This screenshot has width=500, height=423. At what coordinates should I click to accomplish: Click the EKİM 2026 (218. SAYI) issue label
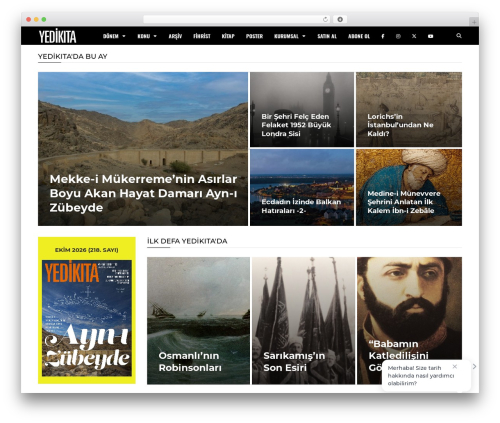[87, 250]
